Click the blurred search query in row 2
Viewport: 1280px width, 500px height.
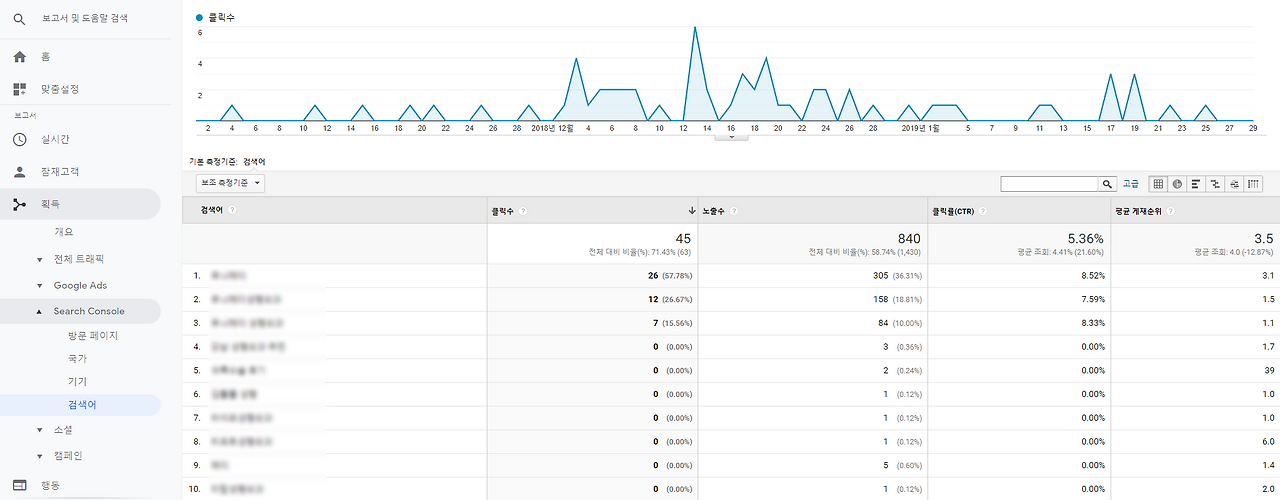(x=246, y=298)
